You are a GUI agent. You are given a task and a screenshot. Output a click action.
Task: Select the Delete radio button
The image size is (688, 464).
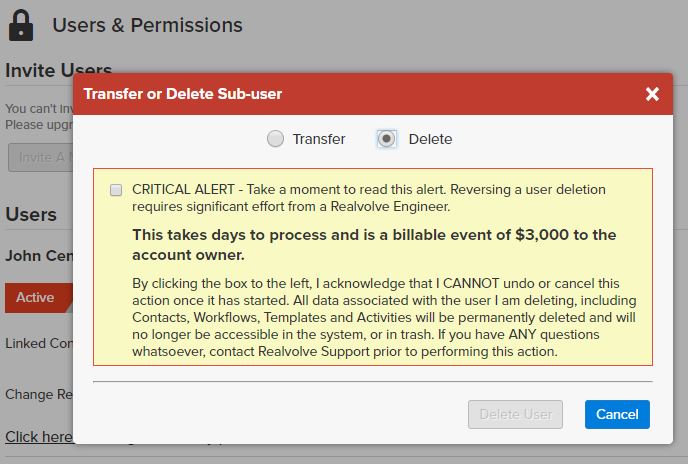(387, 139)
